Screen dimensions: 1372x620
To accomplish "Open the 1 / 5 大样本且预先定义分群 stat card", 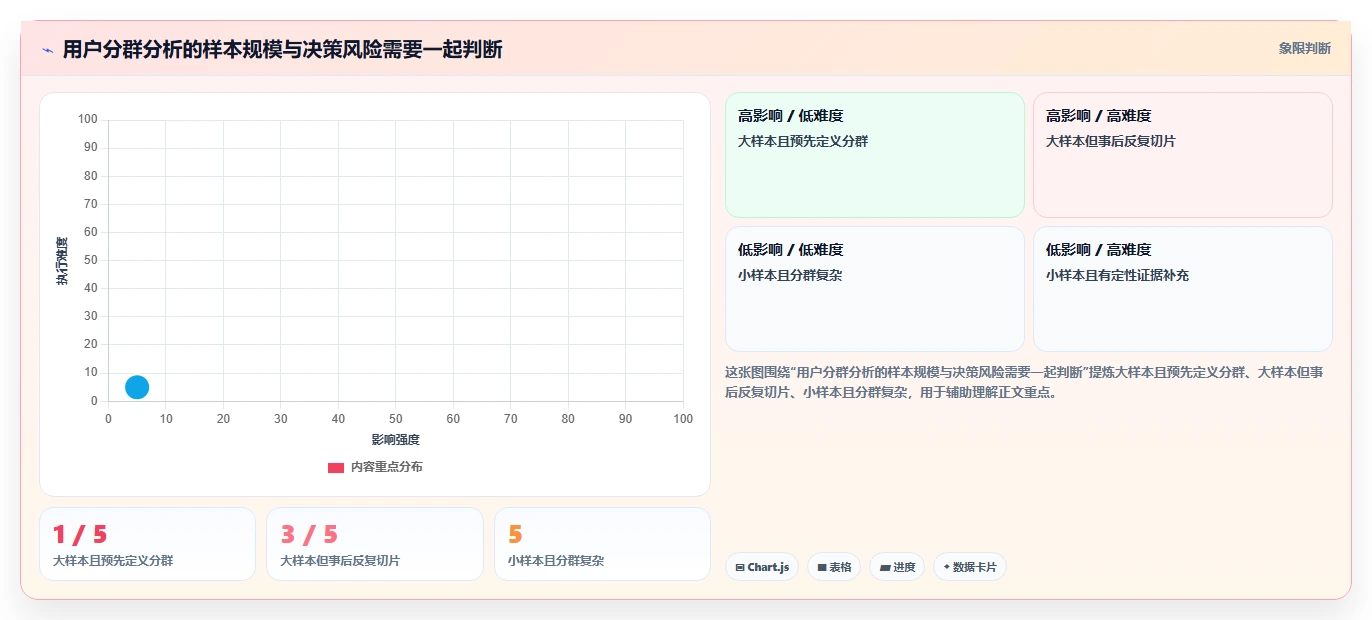I will coord(148,544).
